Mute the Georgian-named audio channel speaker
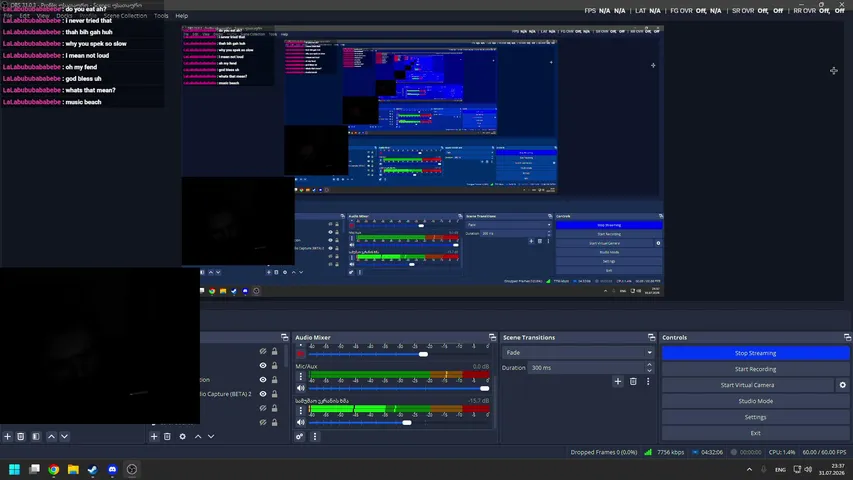Screen dimensions: 853x480 [x=300, y=422]
